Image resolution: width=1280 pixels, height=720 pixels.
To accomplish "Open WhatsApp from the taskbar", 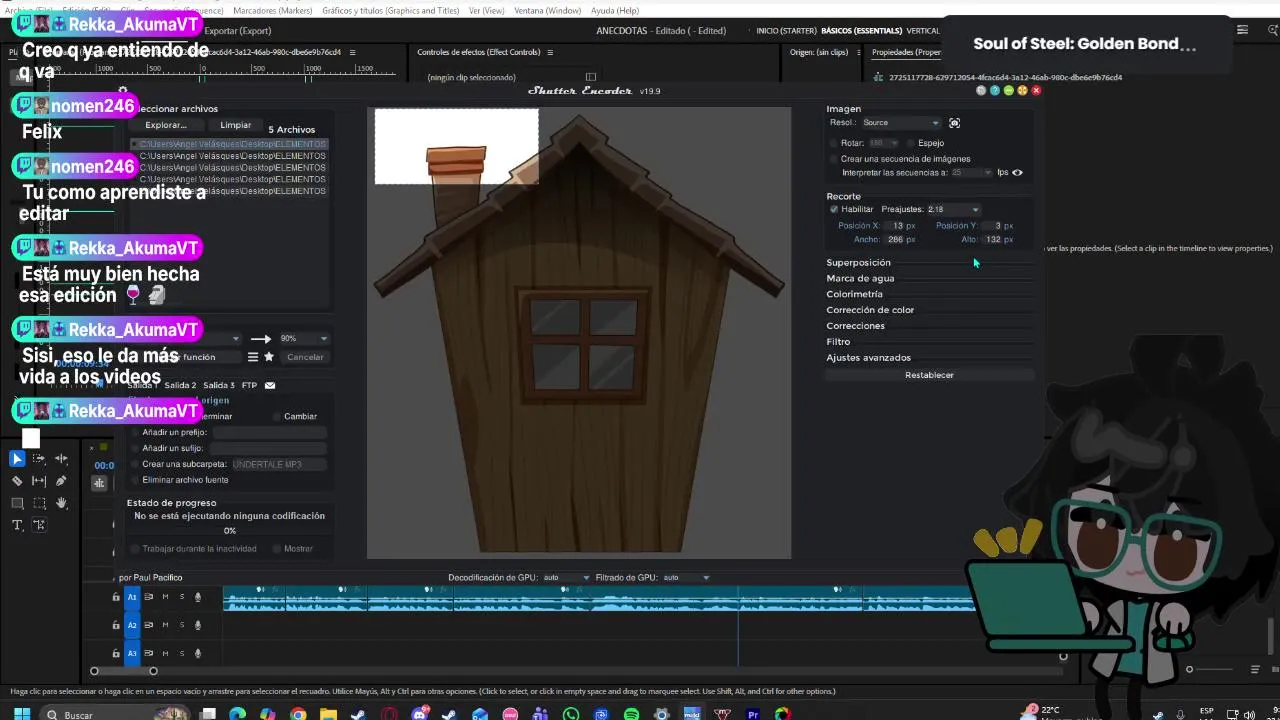I will click(571, 714).
